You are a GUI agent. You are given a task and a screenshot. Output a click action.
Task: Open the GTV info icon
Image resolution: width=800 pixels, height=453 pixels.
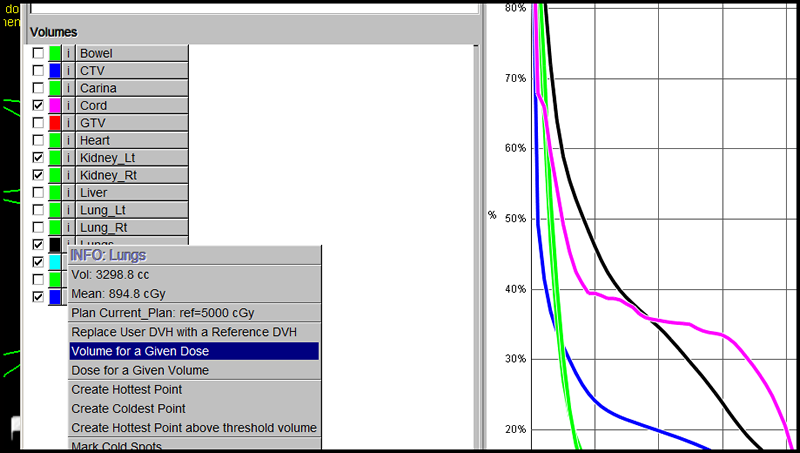coord(69,123)
